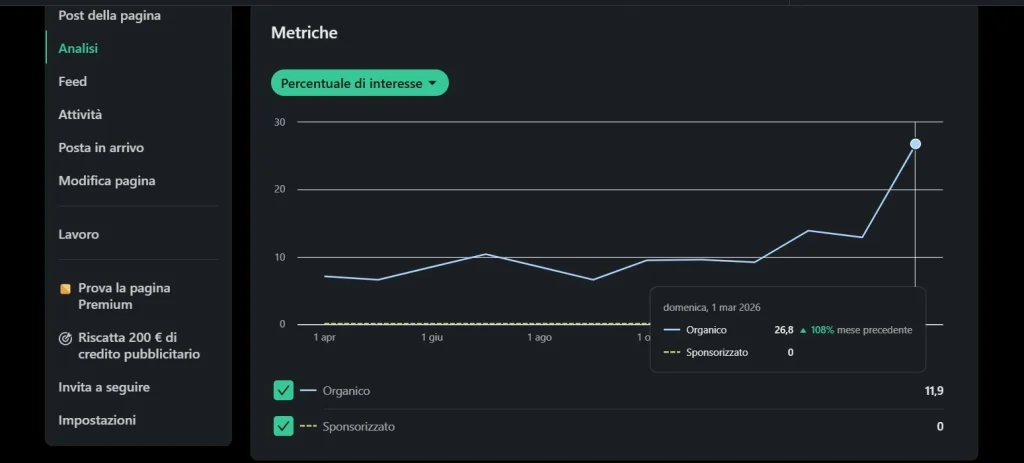Open Post della pagina in the sidebar
Viewport: 1024px width, 463px height.
109,15
